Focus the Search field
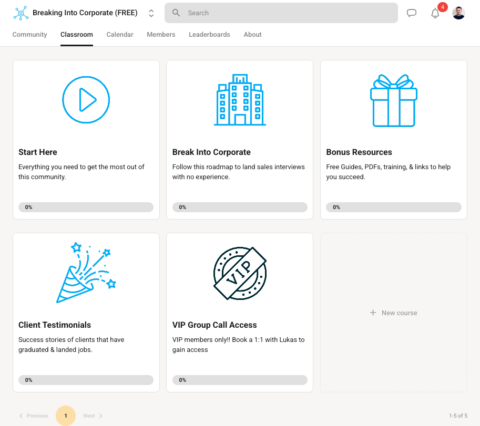 tap(281, 13)
